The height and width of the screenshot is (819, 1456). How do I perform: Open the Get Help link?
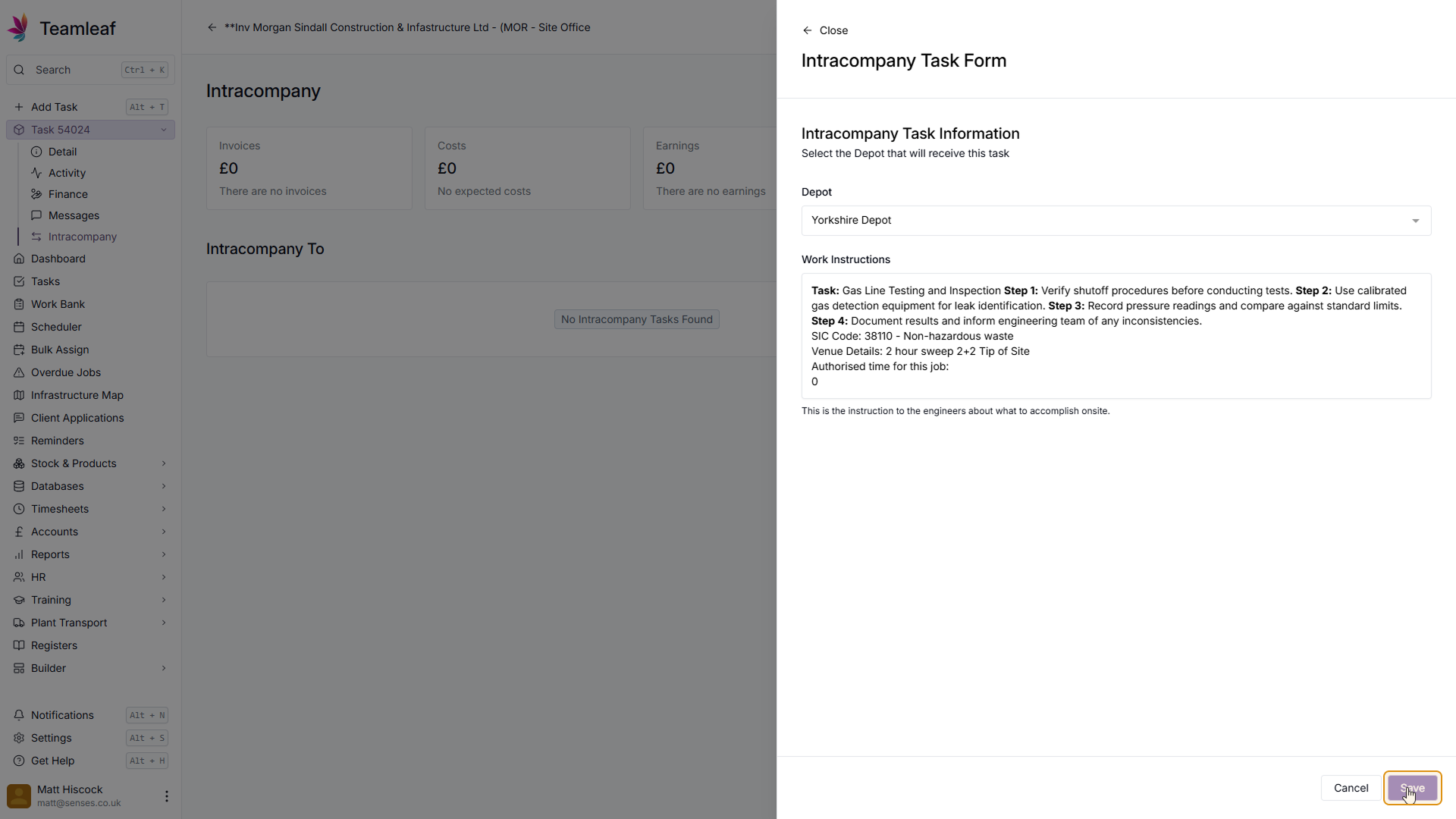(x=90, y=761)
